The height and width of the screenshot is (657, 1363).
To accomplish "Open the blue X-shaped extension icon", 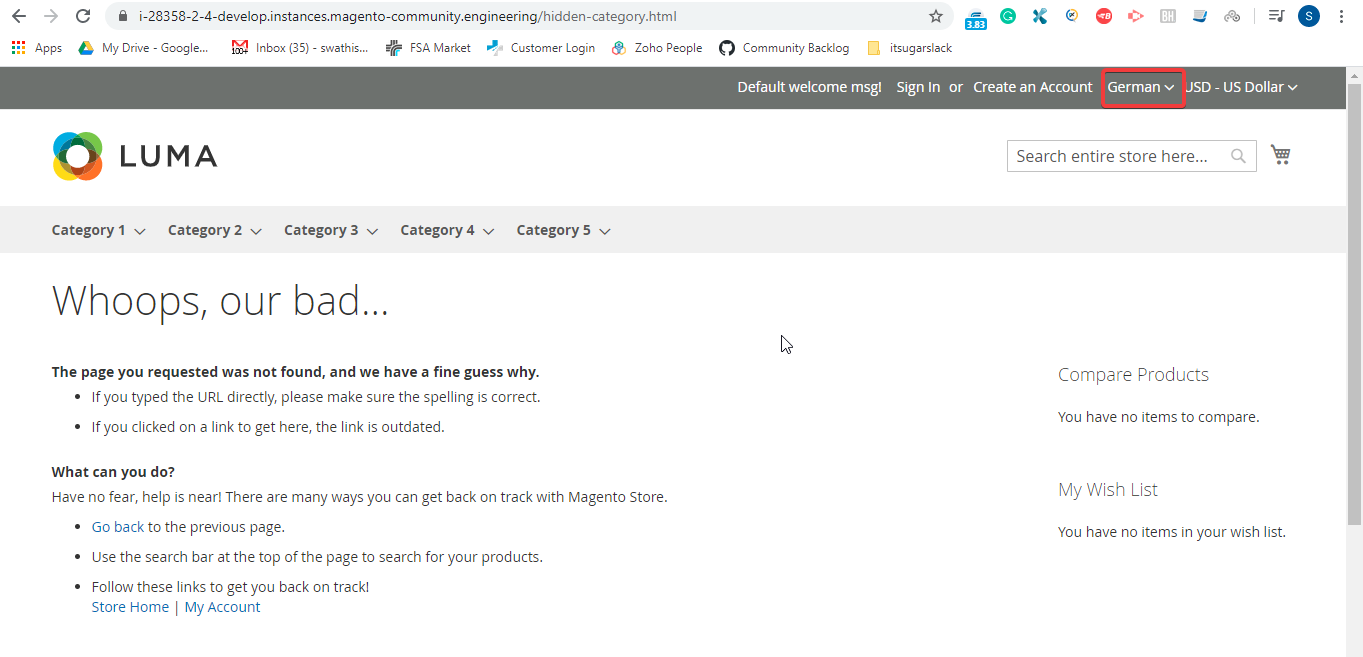I will 1040,16.
